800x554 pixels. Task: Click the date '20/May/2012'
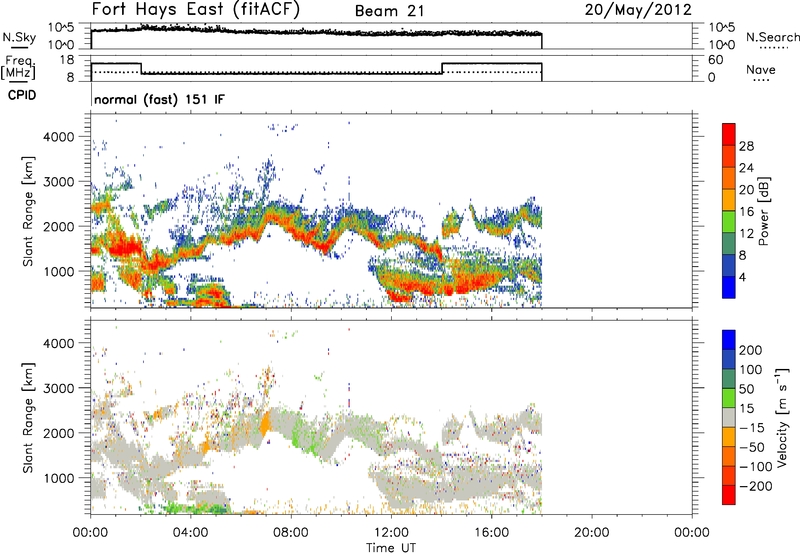tap(638, 10)
